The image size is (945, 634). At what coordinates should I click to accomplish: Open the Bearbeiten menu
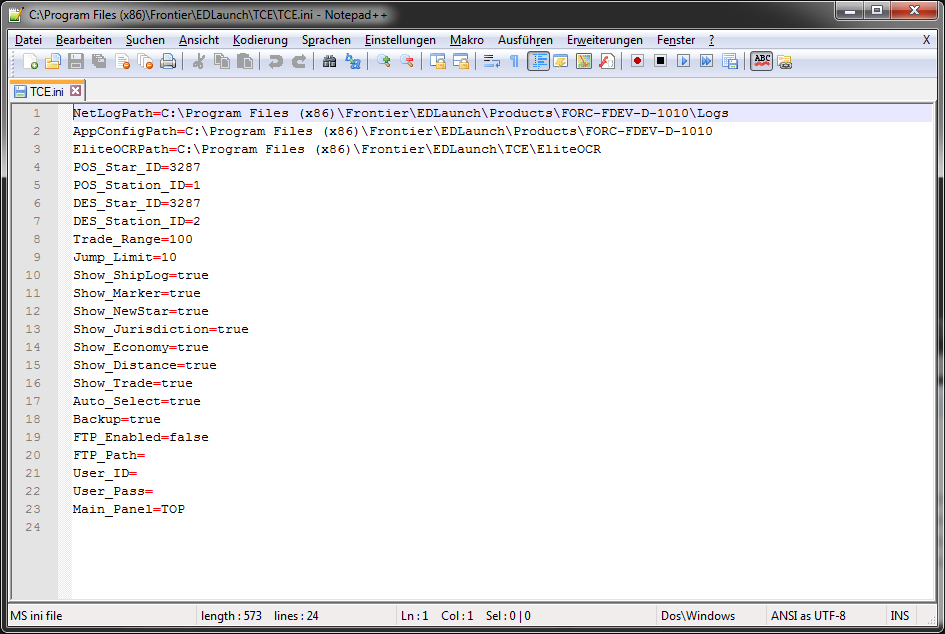click(84, 40)
